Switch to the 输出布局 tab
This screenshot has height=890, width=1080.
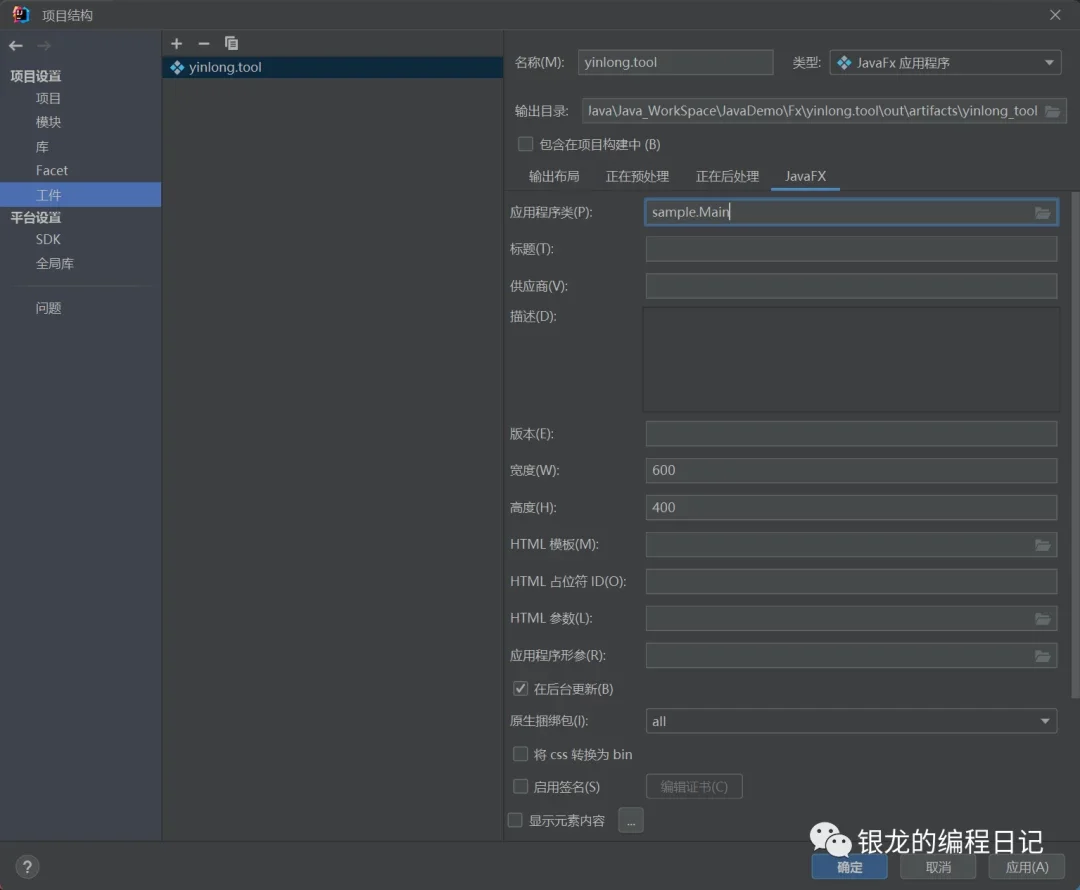[554, 176]
